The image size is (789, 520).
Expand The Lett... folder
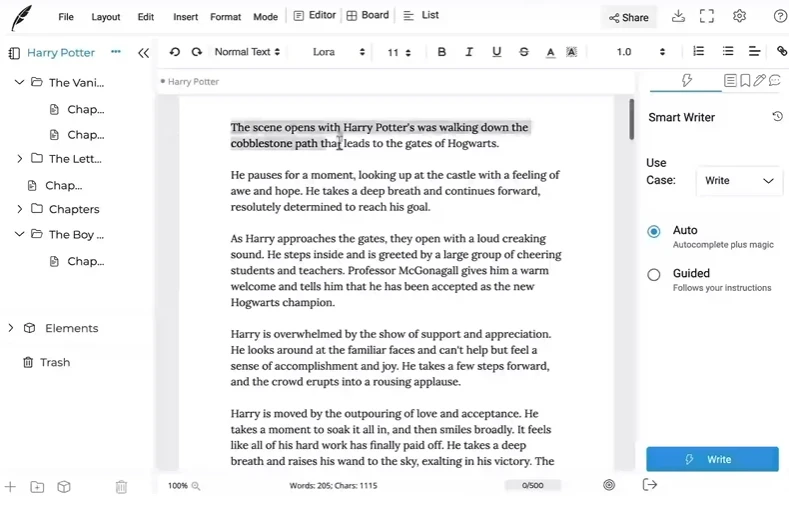click(x=19, y=159)
